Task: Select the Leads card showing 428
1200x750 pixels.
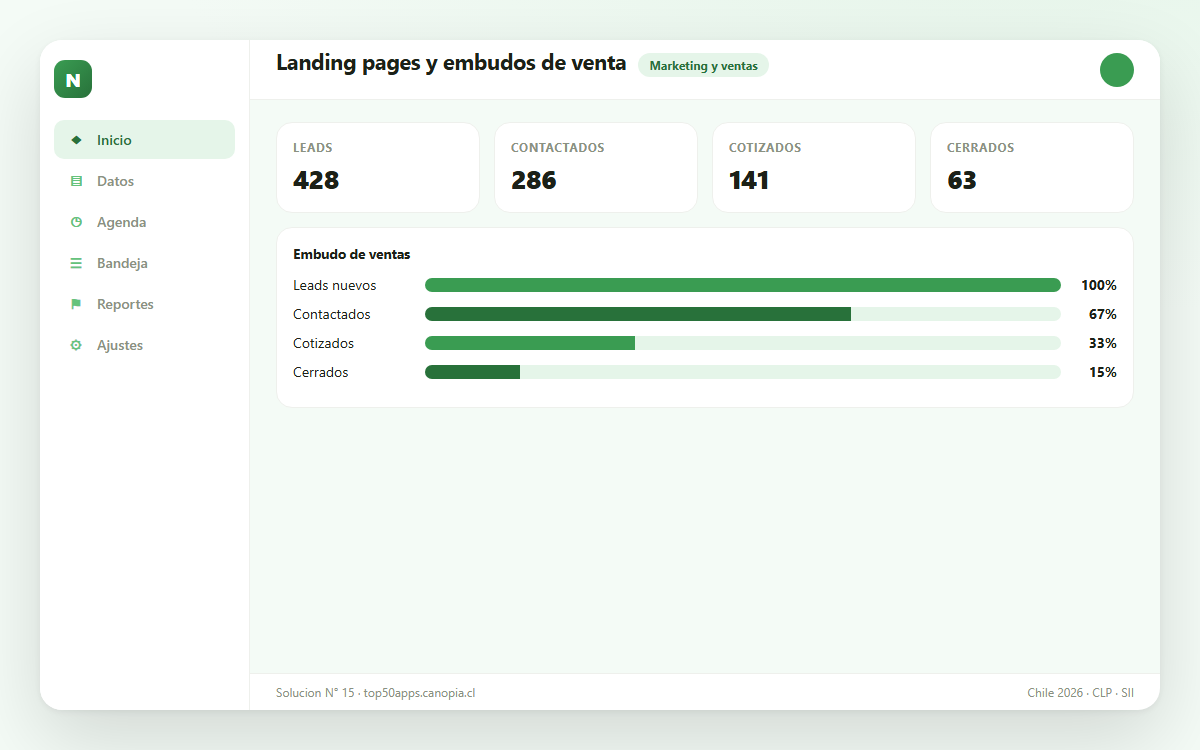Action: click(x=378, y=167)
